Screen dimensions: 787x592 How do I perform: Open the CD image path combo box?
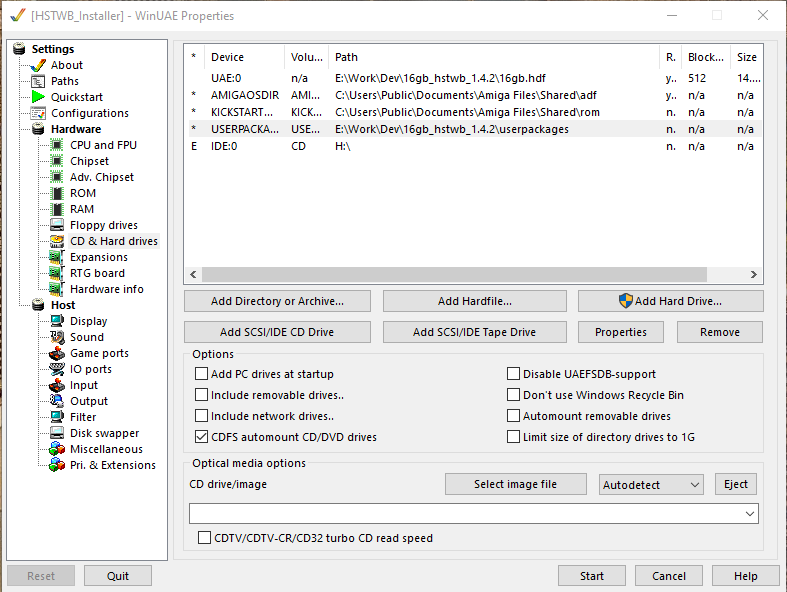coord(474,514)
